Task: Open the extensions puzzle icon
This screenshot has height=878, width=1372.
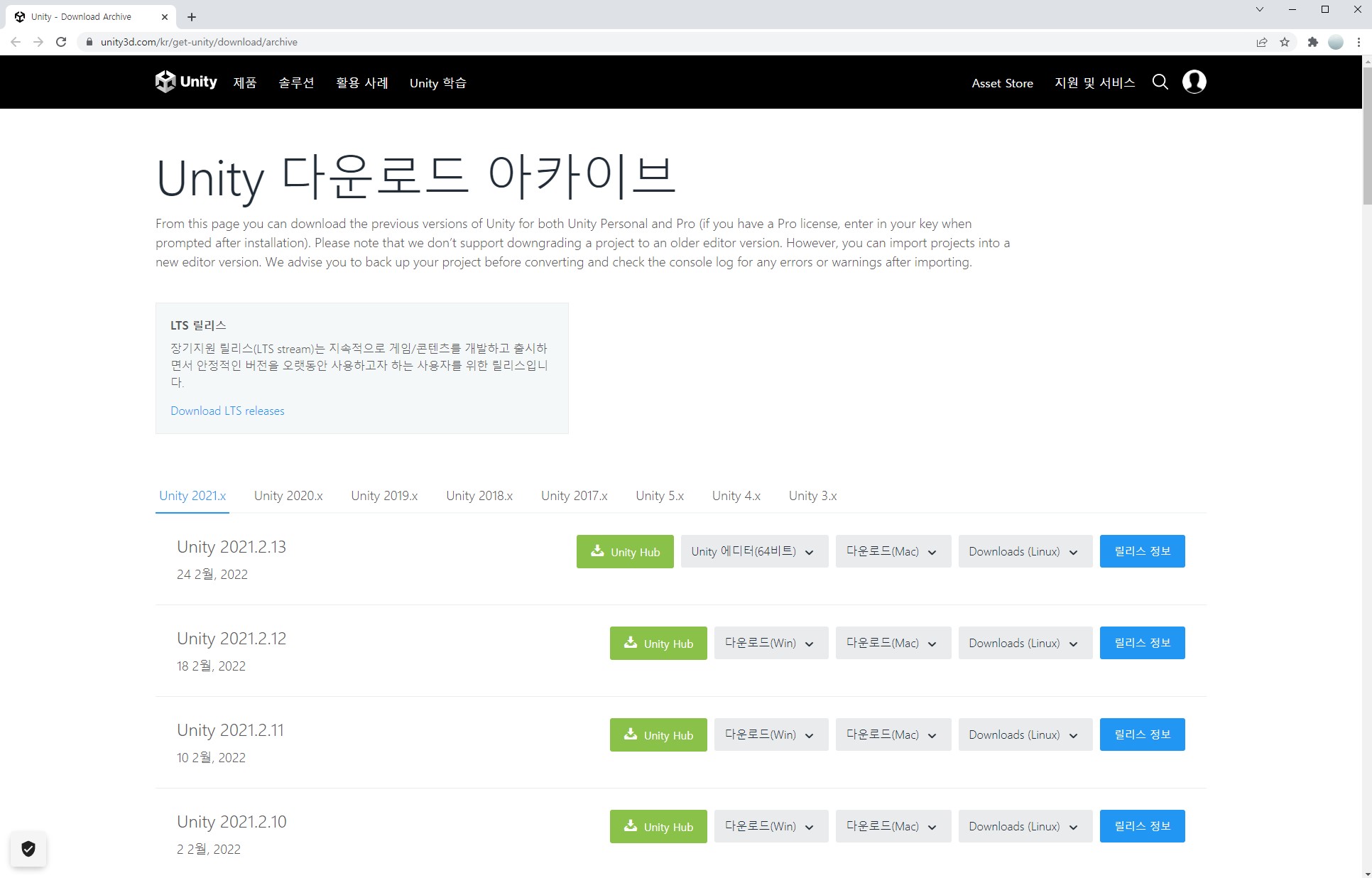Action: pos(1312,42)
